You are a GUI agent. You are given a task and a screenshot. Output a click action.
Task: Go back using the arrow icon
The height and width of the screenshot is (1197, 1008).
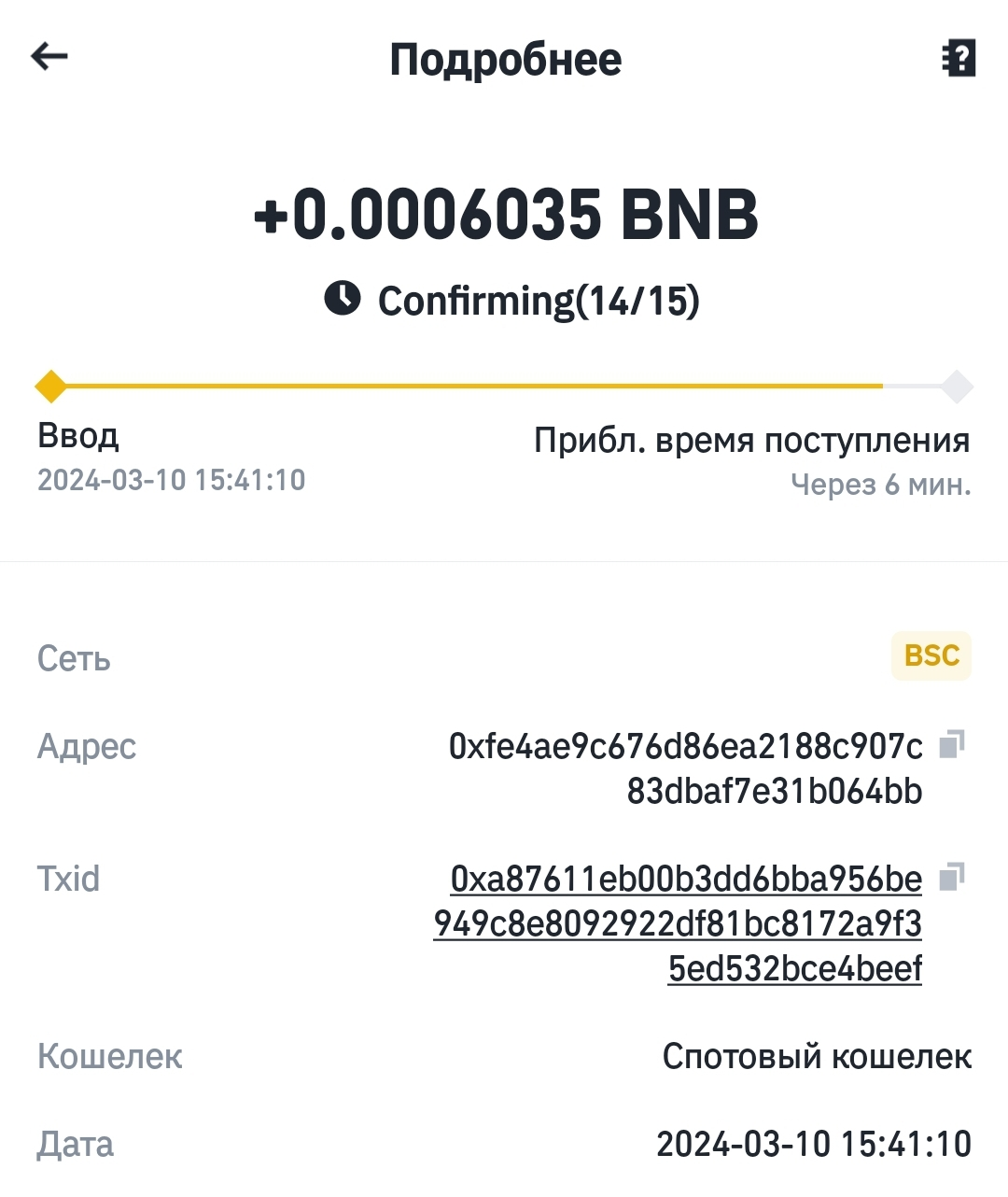(49, 57)
